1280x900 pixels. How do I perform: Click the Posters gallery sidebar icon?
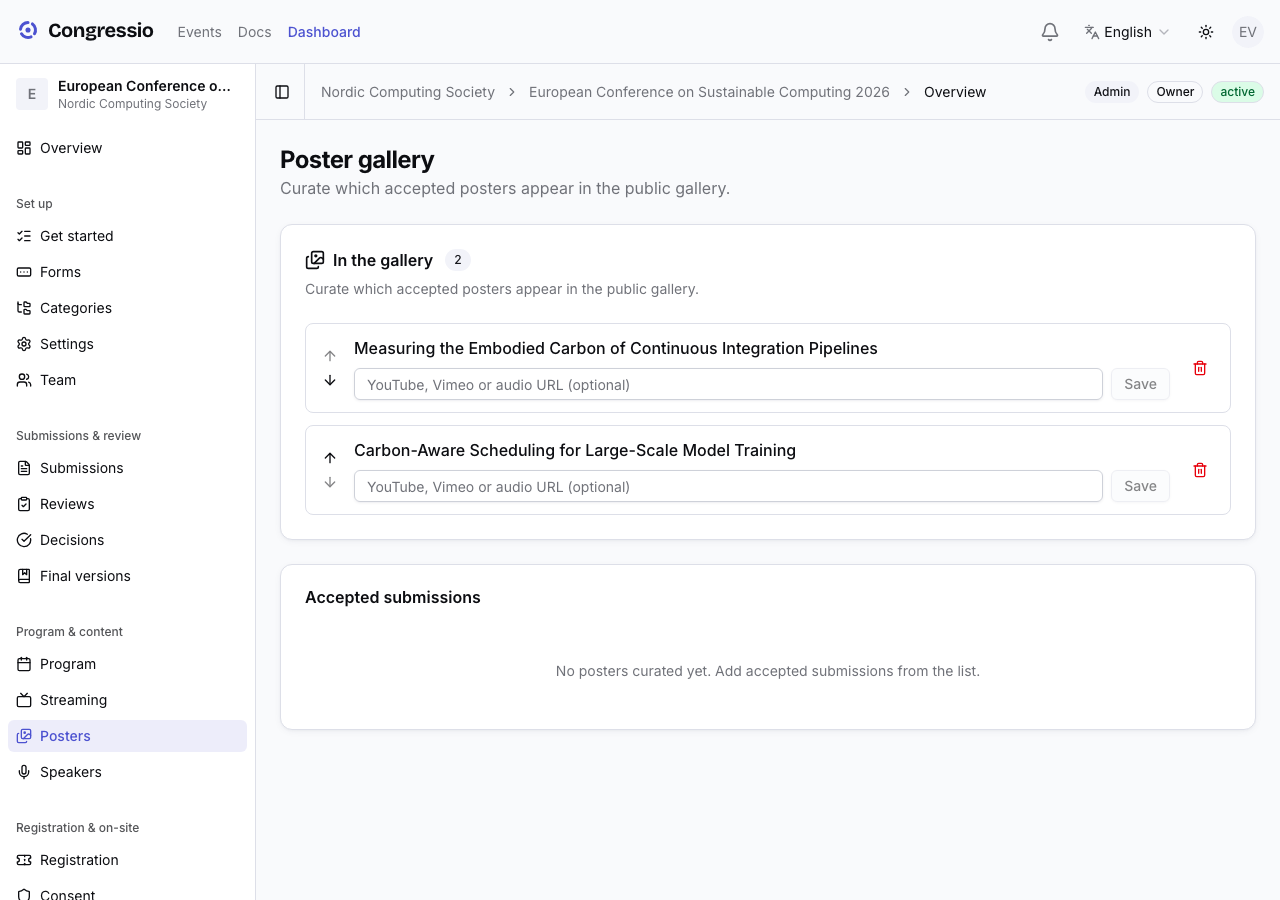[24, 736]
